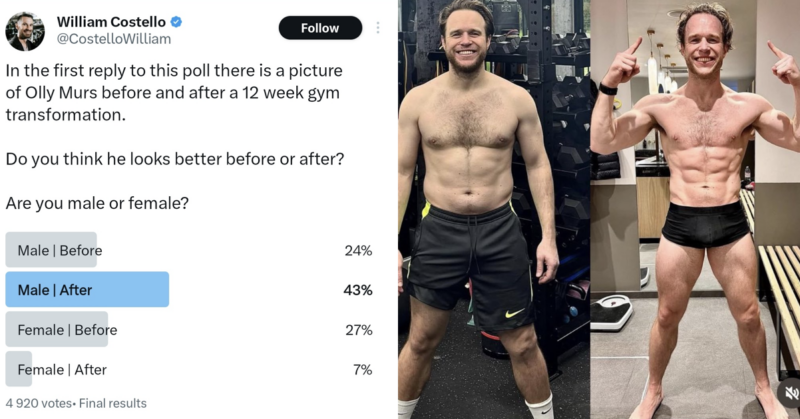Click the 24% result for Male Before
Viewport: 800px width, 419px height.
point(358,250)
